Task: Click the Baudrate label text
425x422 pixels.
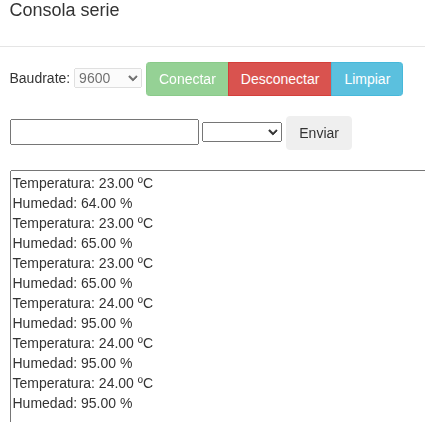Action: coord(40,78)
